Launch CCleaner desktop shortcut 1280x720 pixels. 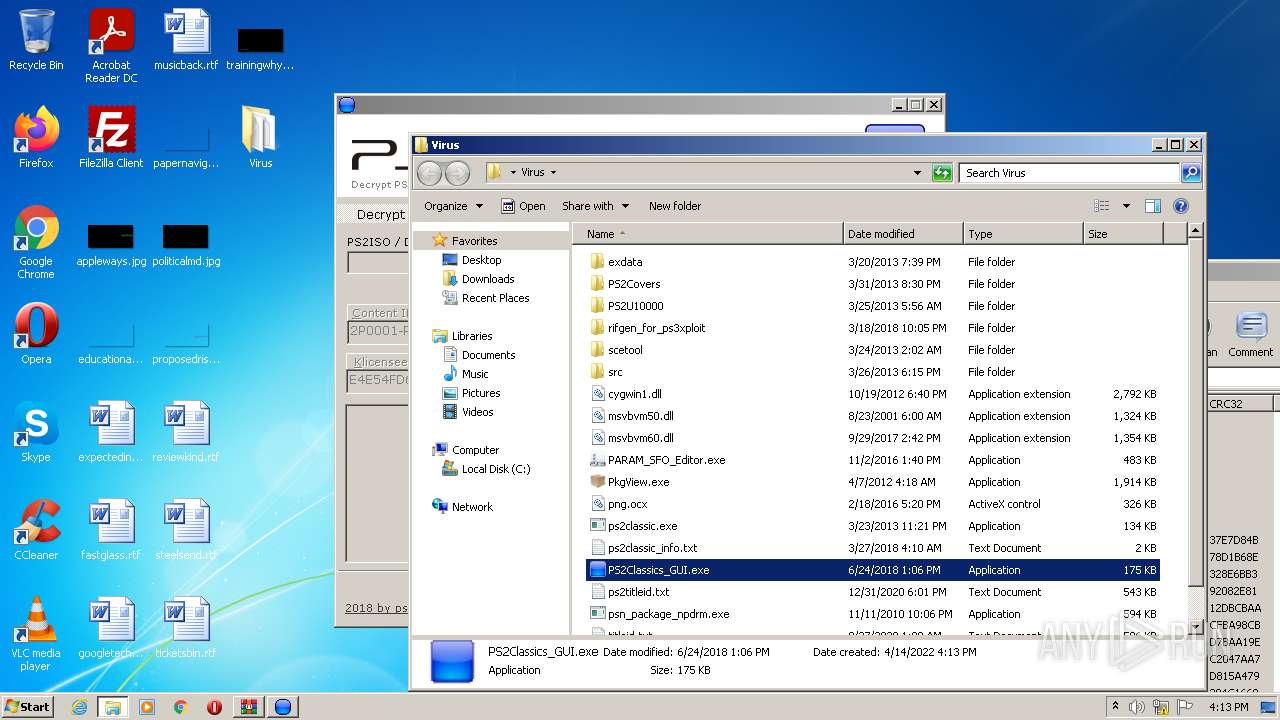36,530
